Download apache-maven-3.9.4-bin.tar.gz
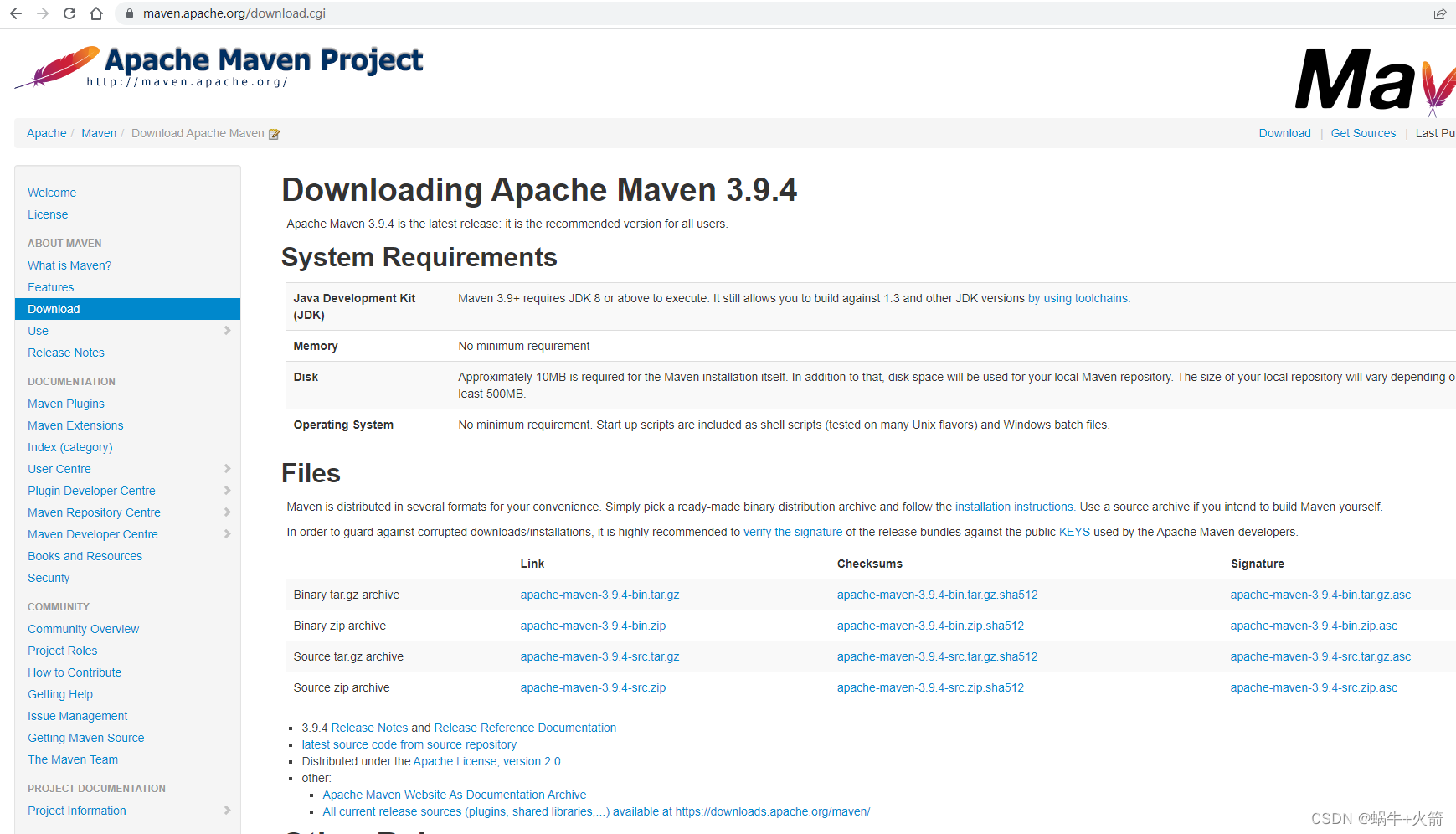Image resolution: width=1456 pixels, height=834 pixels. click(600, 595)
